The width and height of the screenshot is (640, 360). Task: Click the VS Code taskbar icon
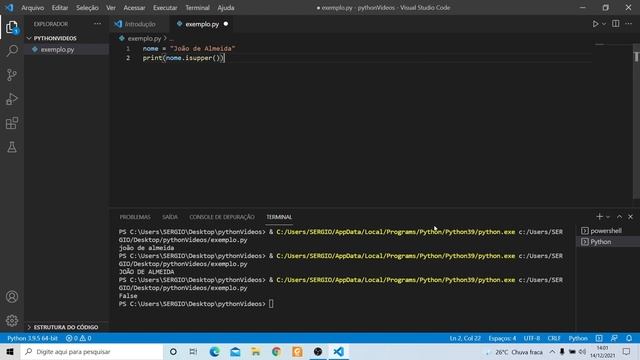(x=338, y=352)
